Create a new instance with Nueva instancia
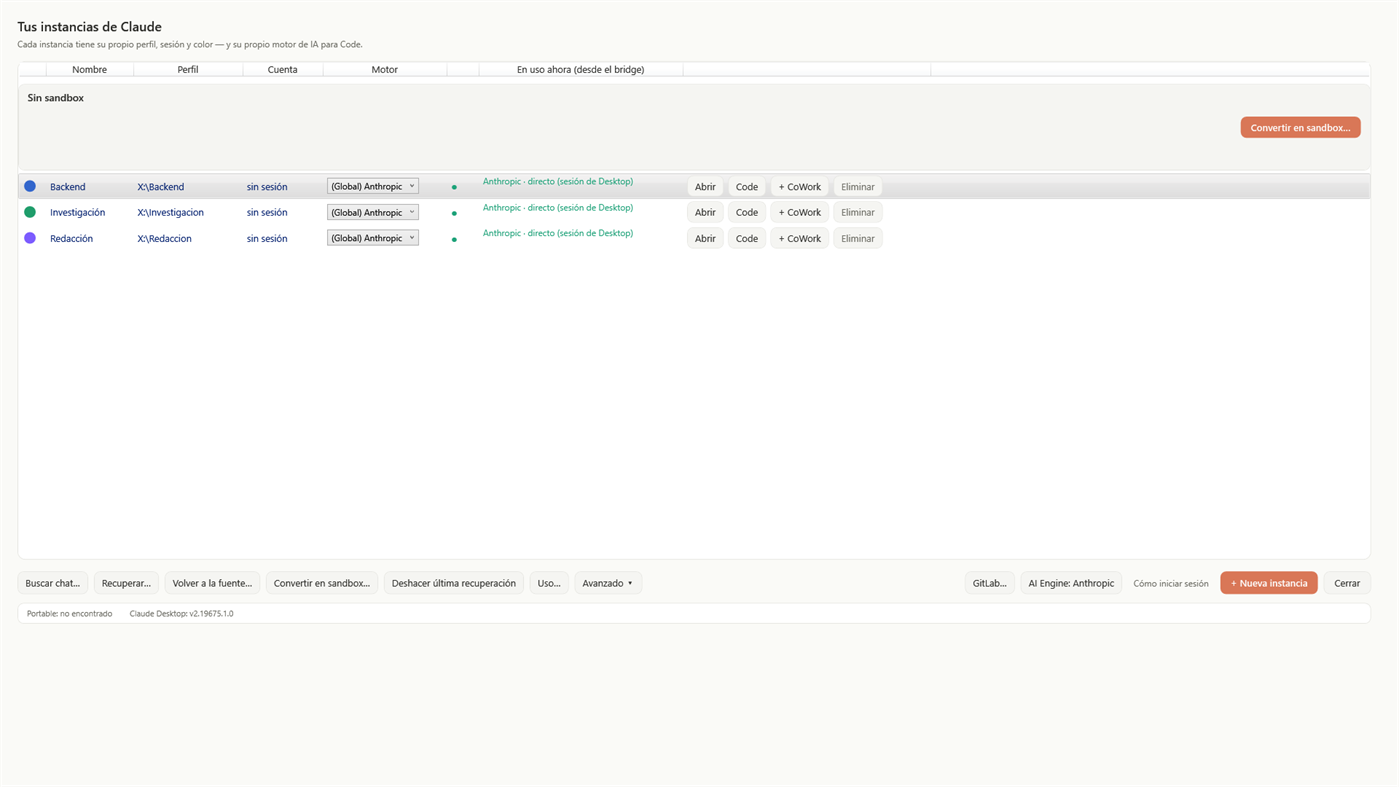Image resolution: width=1399 pixels, height=787 pixels. (x=1269, y=583)
